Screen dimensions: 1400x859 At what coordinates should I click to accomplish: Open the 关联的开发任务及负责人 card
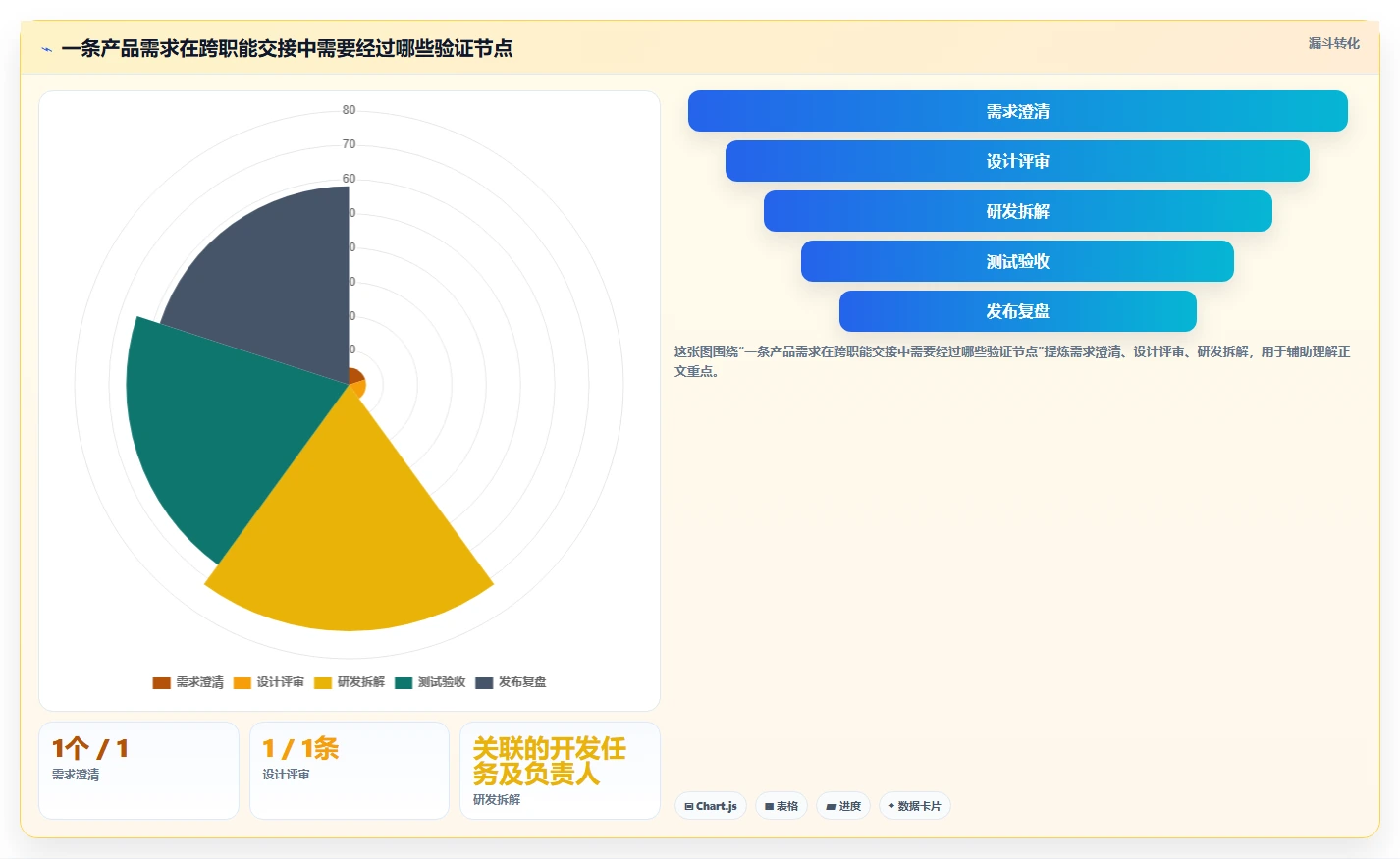[x=560, y=771]
